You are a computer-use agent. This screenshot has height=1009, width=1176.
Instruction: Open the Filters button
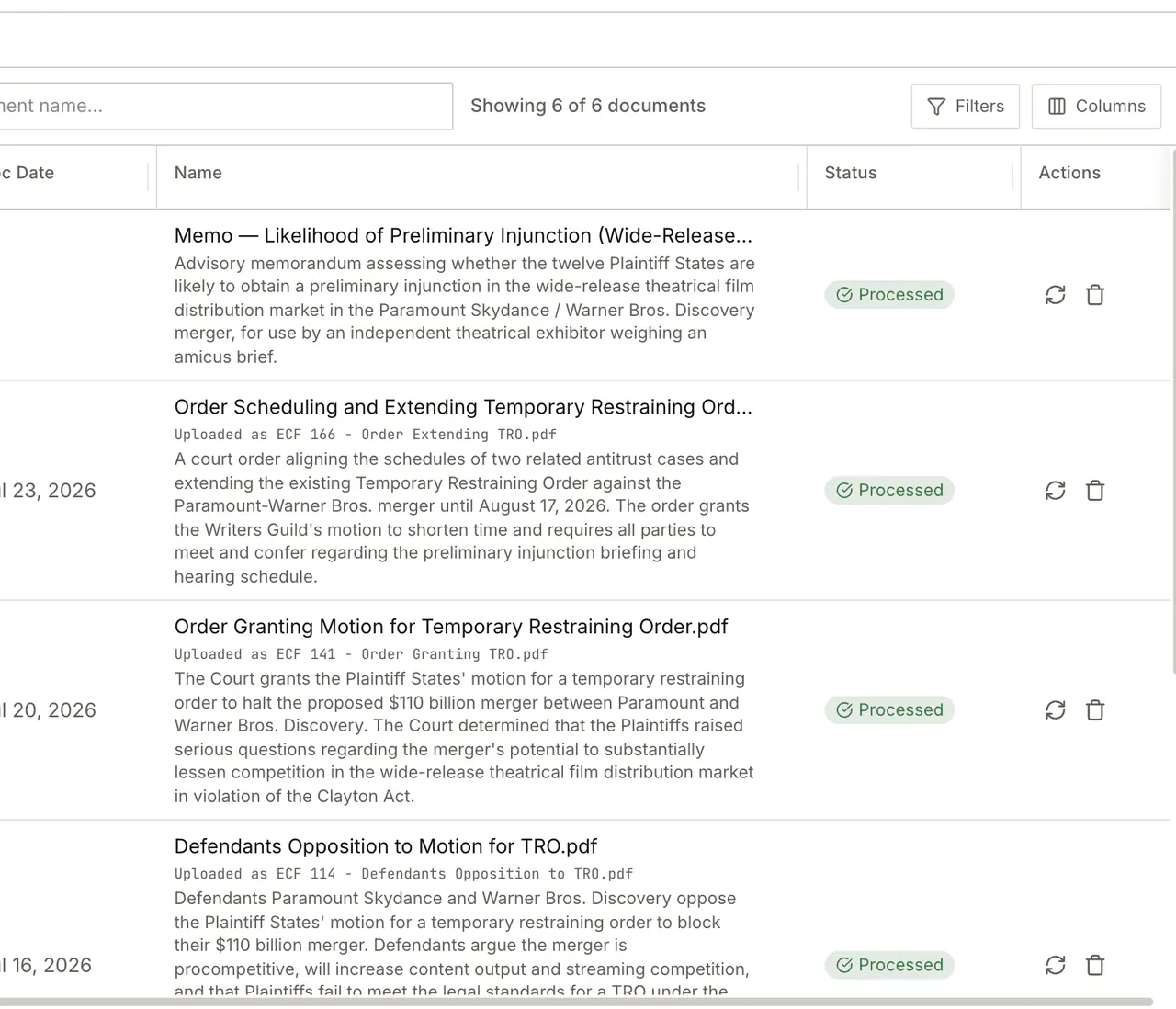[966, 107]
